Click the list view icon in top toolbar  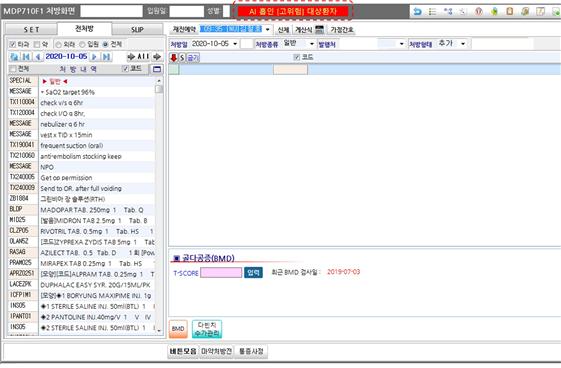pyautogui.click(x=433, y=11)
